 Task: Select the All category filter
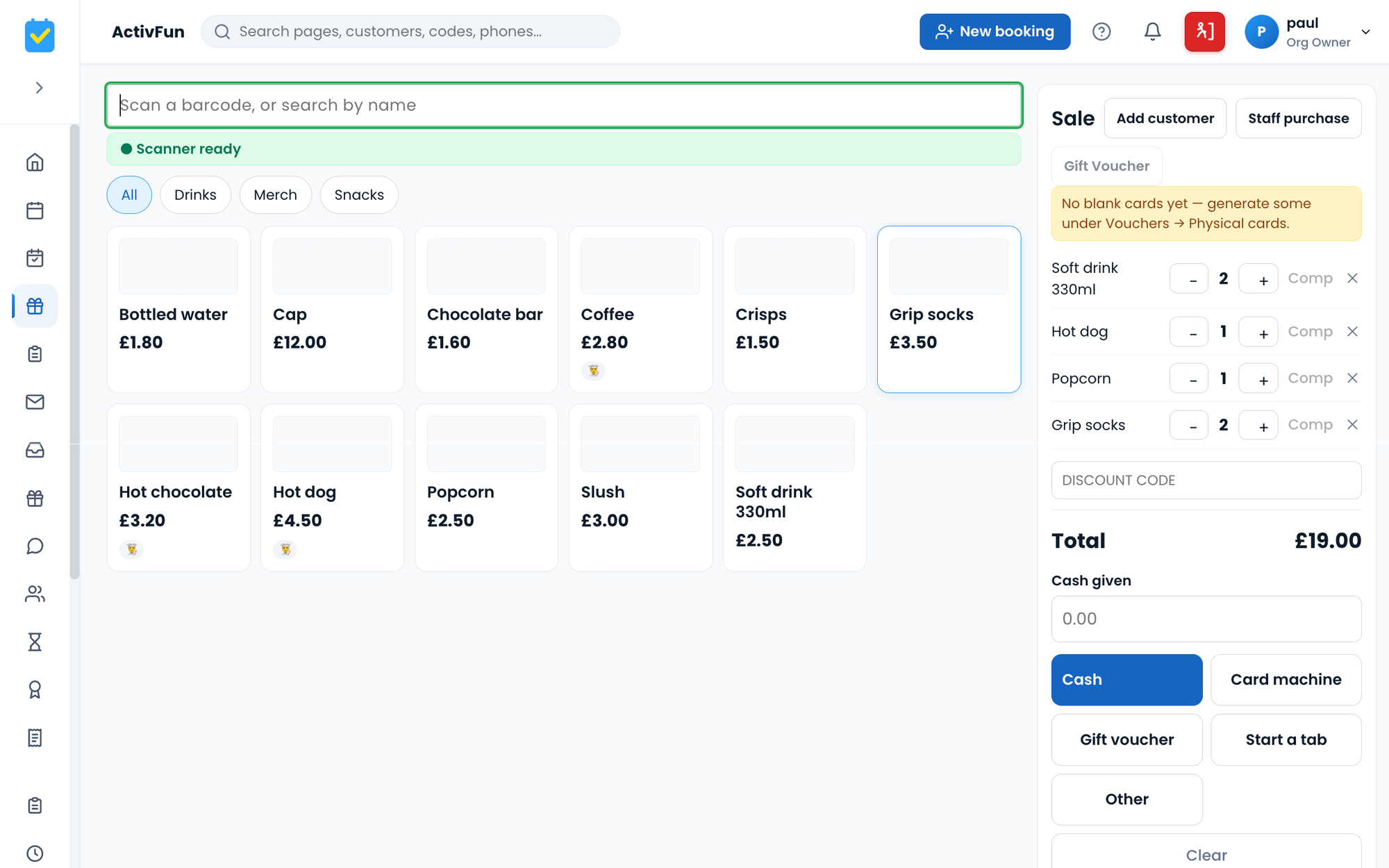129,195
